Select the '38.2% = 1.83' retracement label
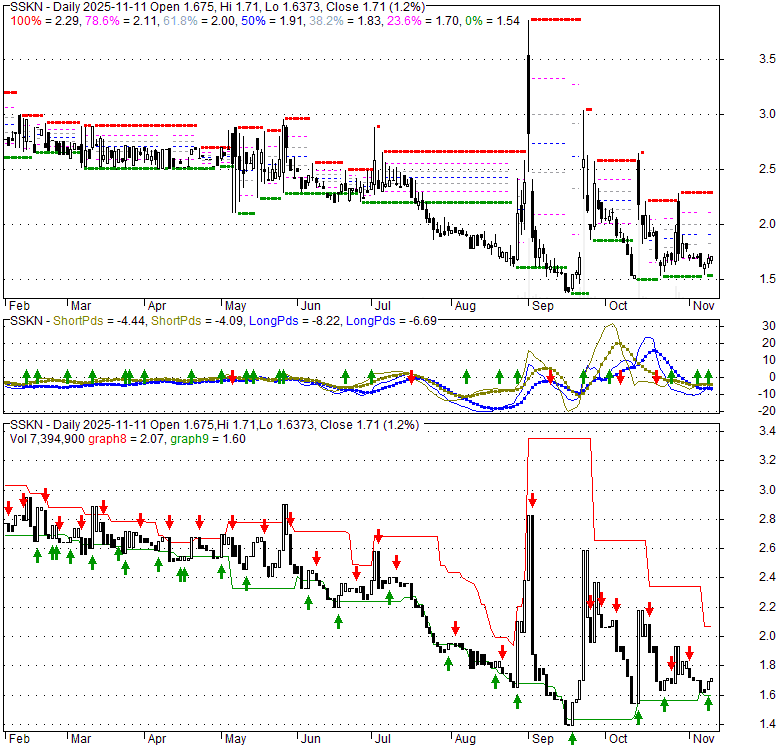780x745 pixels. click(345, 21)
